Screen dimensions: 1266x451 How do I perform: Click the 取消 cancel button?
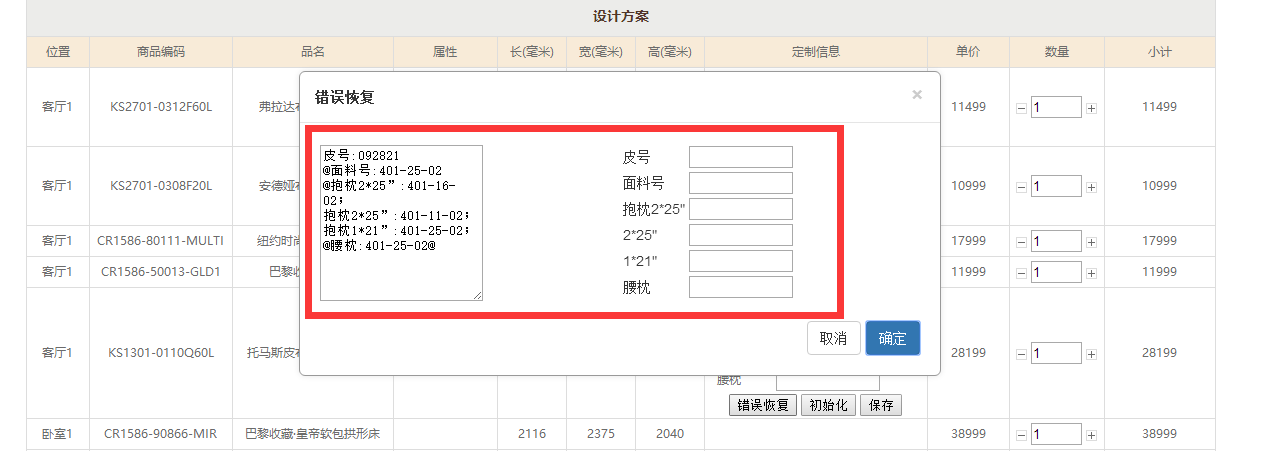tap(833, 338)
